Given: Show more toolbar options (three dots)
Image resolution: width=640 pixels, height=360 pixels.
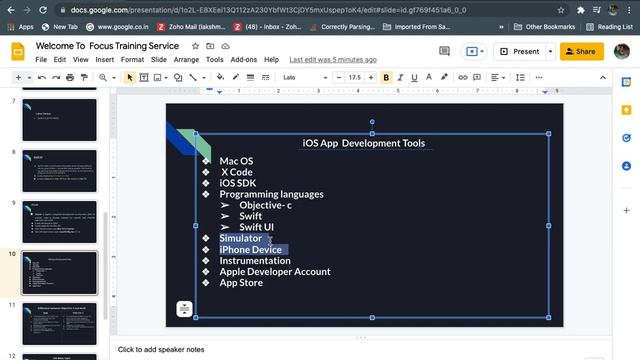Looking at the screenshot, I should [x=539, y=78].
